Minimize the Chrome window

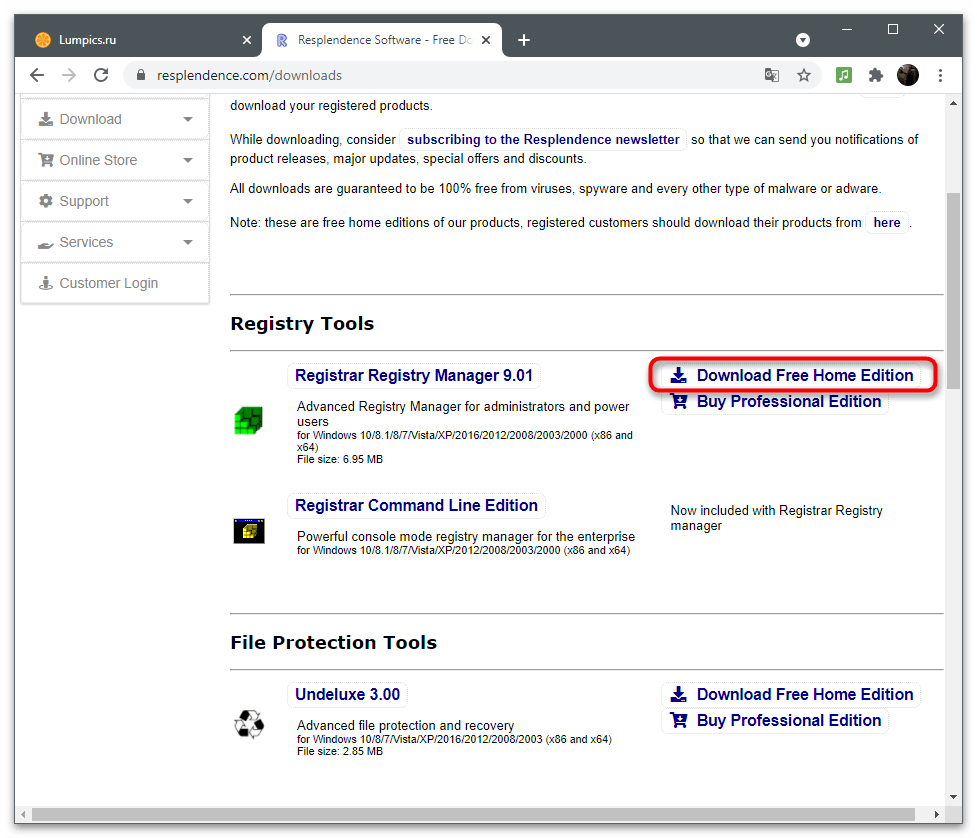pyautogui.click(x=847, y=29)
